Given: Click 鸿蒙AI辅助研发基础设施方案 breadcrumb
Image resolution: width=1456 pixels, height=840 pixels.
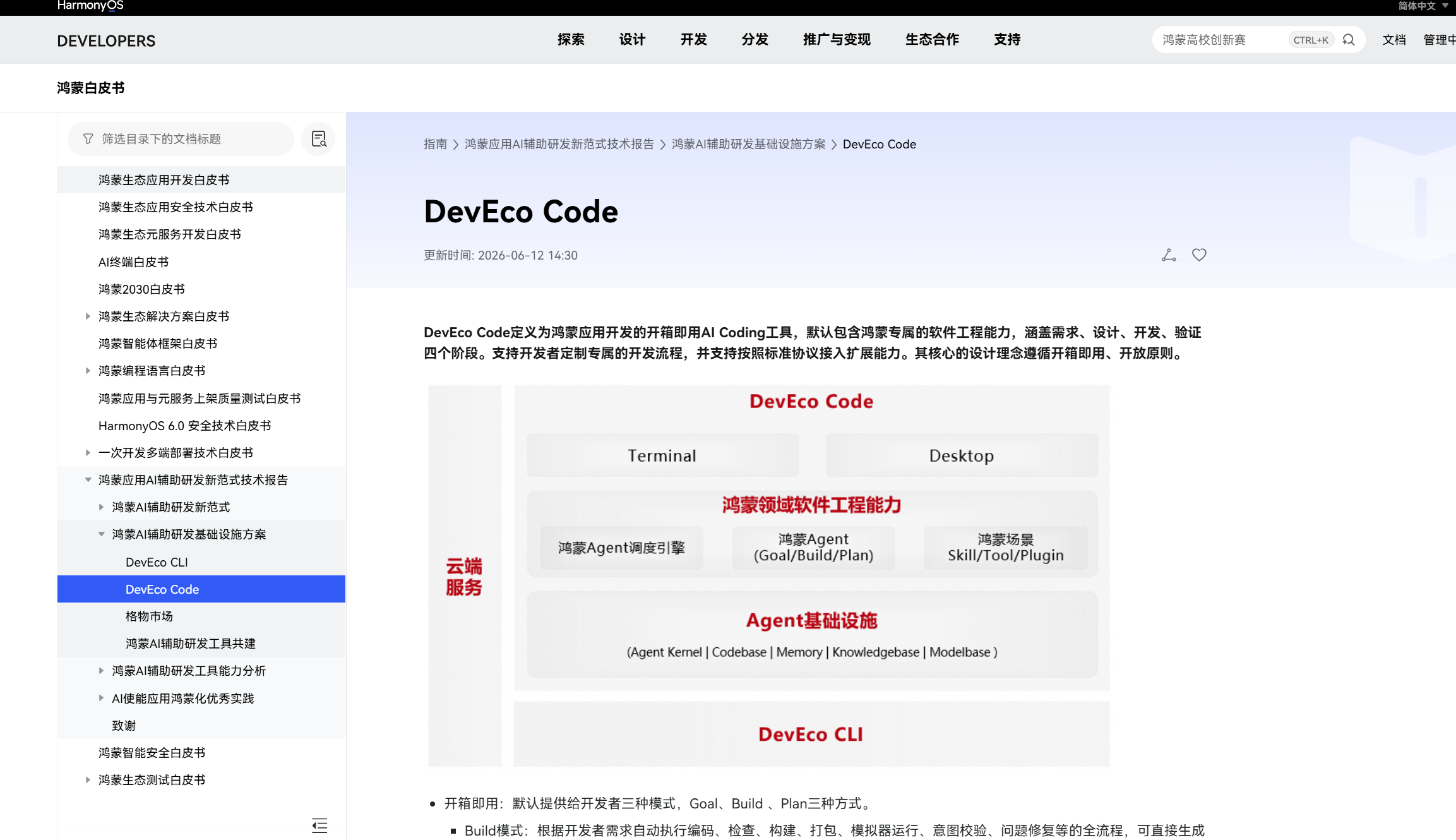Looking at the screenshot, I should 749,144.
